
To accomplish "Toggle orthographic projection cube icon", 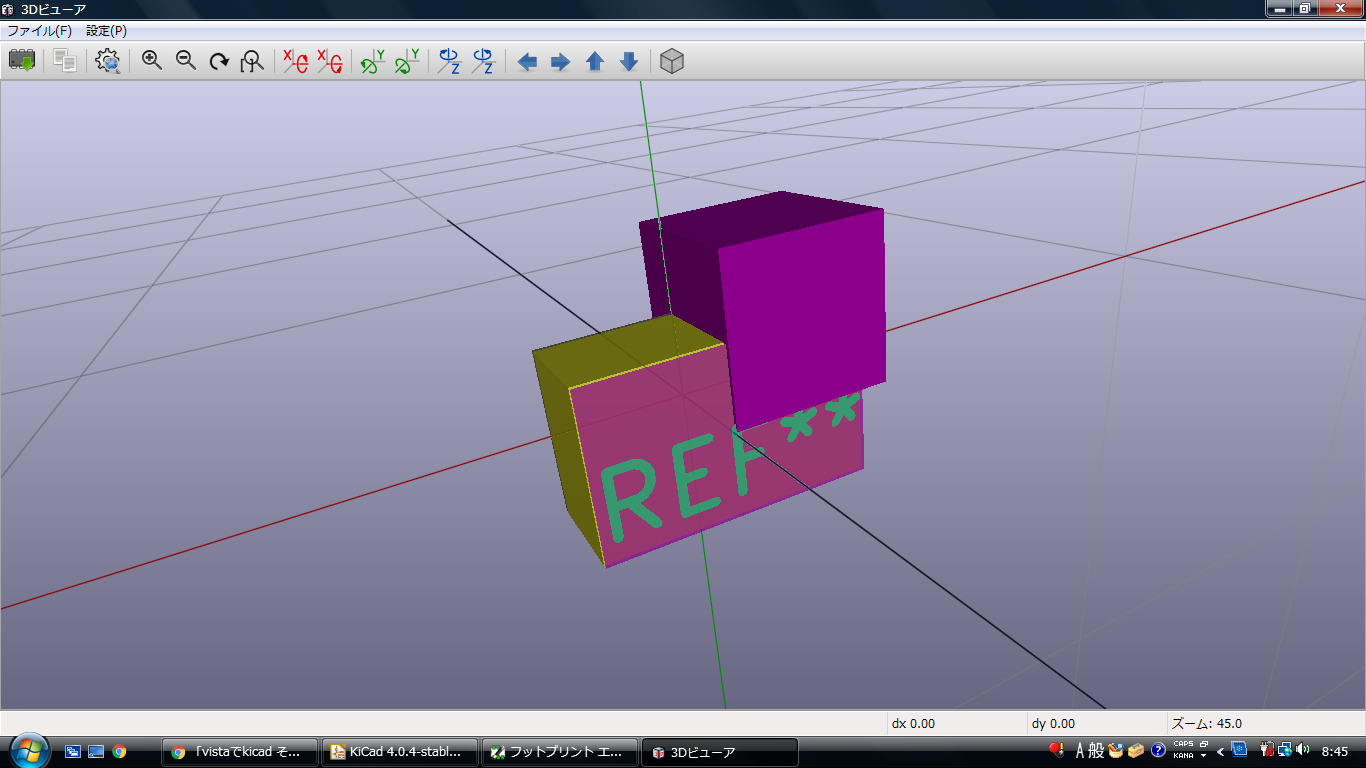I will pos(672,62).
